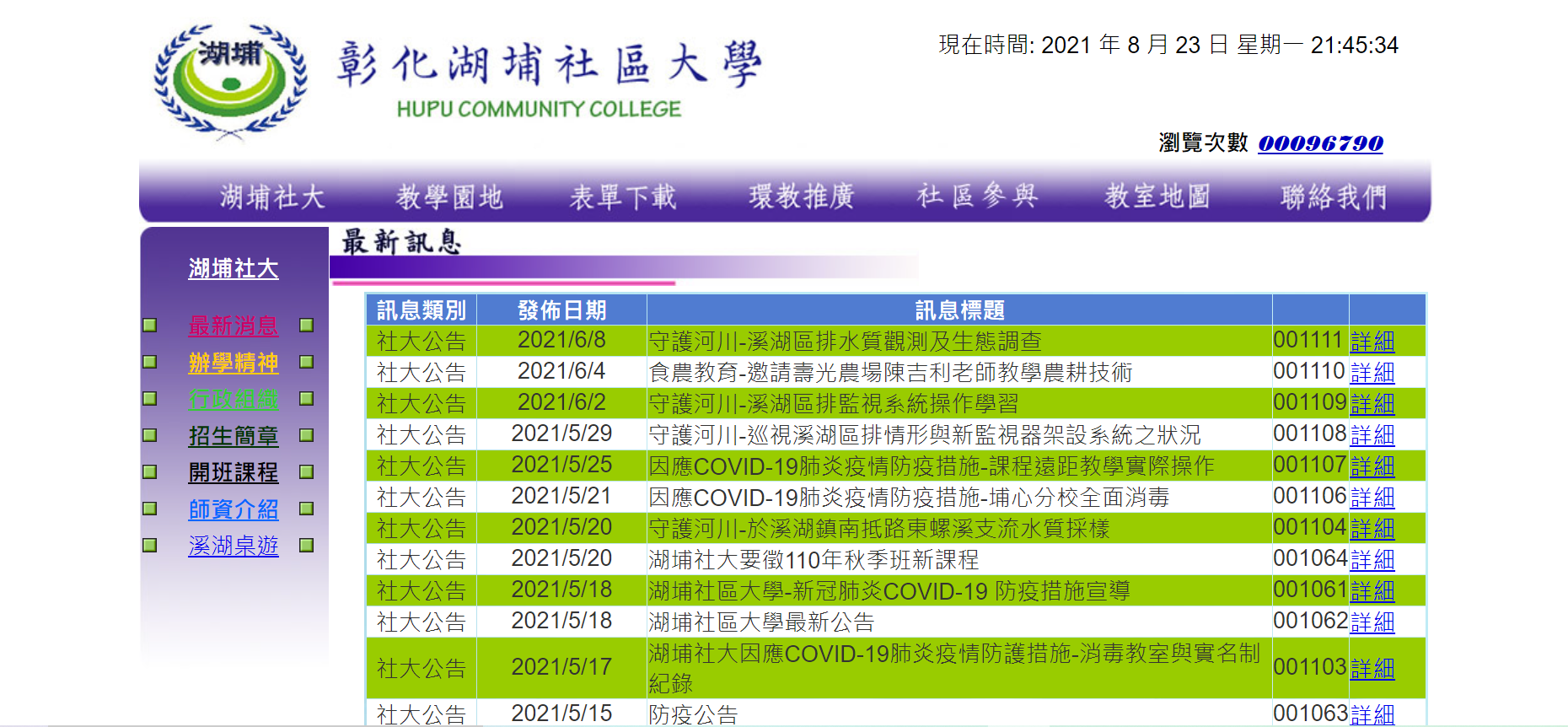Screen dimensions: 1568x727
Task: Open the 湖埔社大 top navigation menu
Action: tap(272, 197)
